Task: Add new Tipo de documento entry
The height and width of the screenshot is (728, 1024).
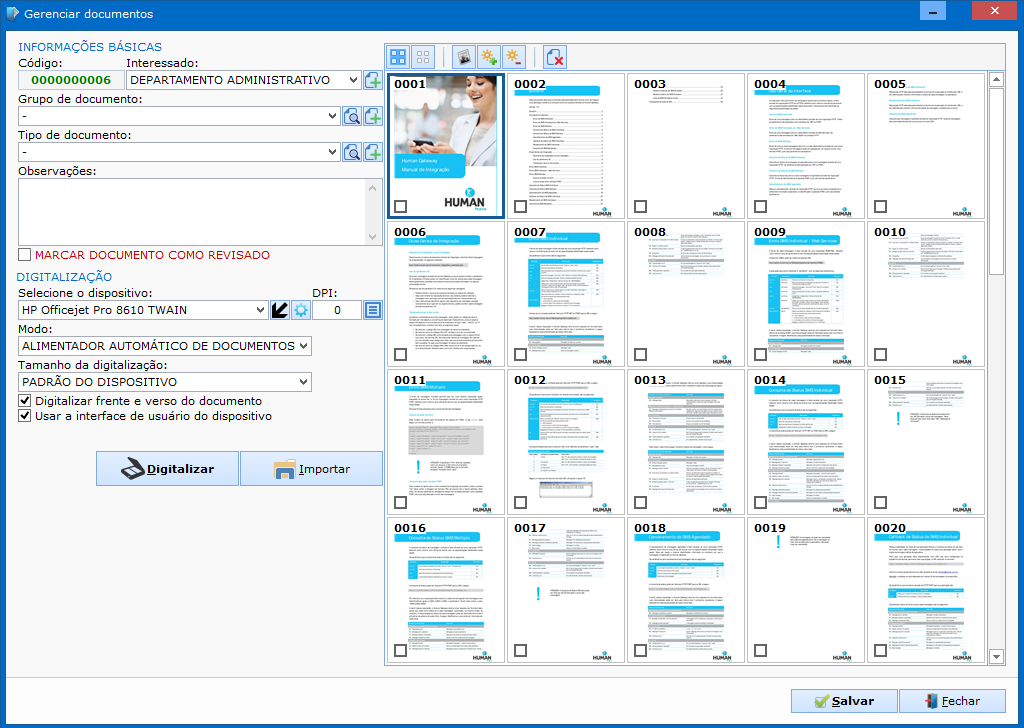Action: [x=373, y=152]
